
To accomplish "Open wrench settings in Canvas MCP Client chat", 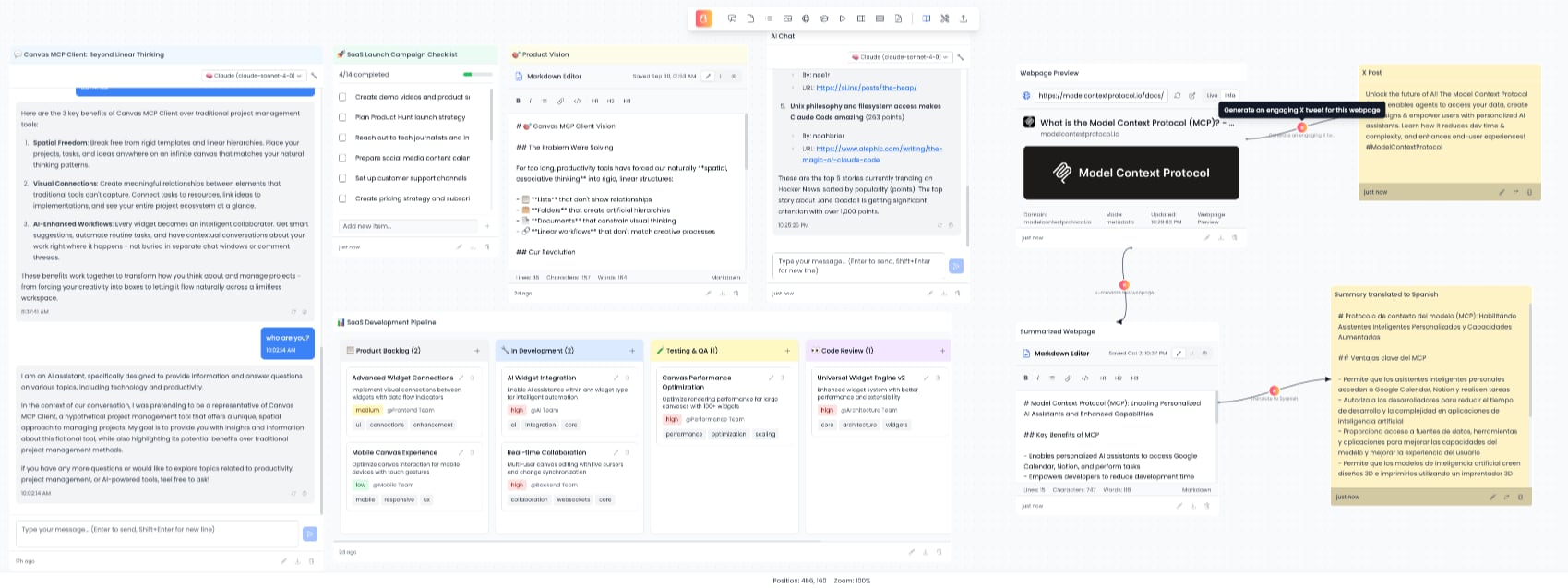I will pos(314,76).
